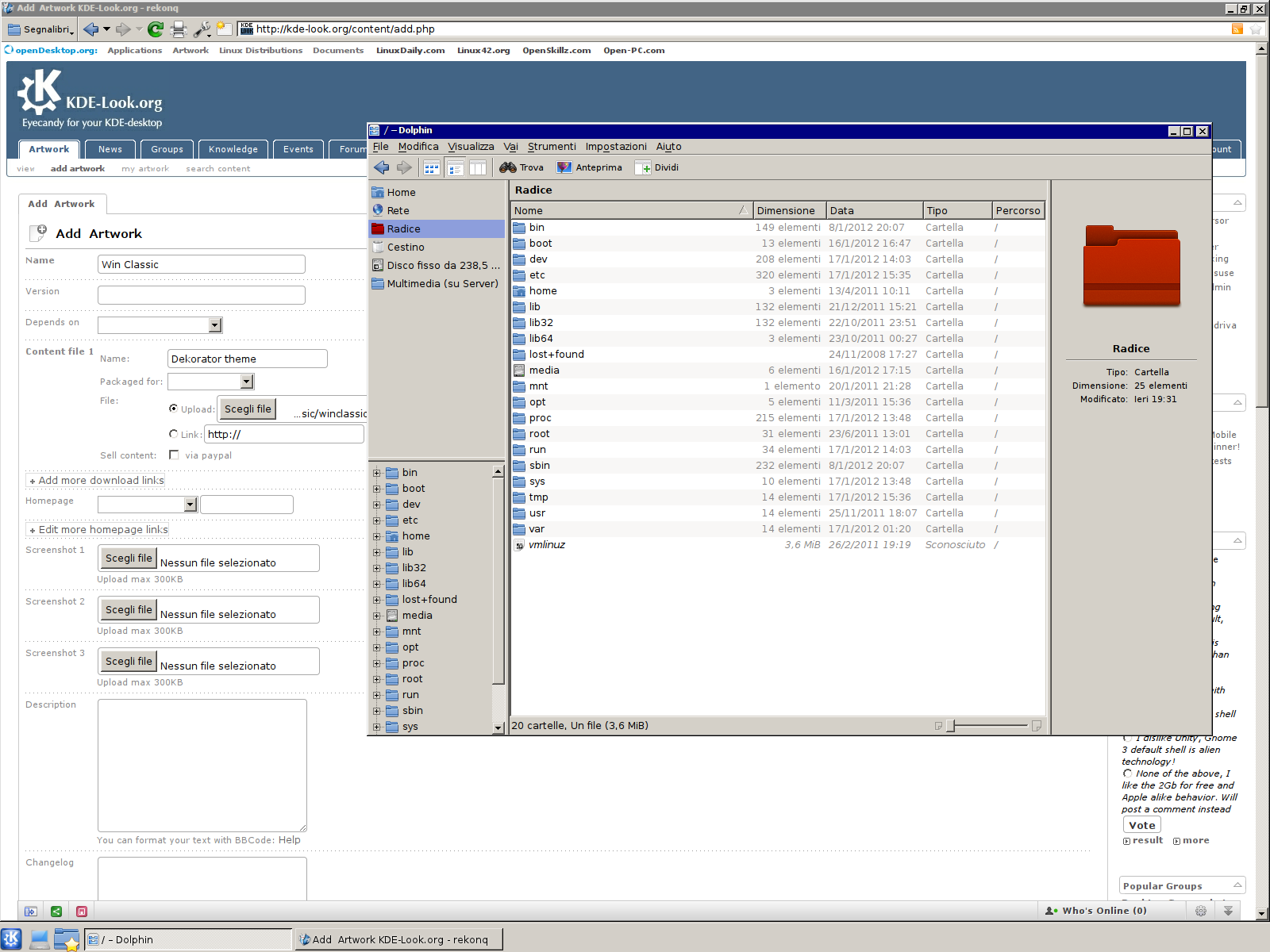Click the Description text area
Viewport: 1270px width, 952px height.
click(202, 766)
